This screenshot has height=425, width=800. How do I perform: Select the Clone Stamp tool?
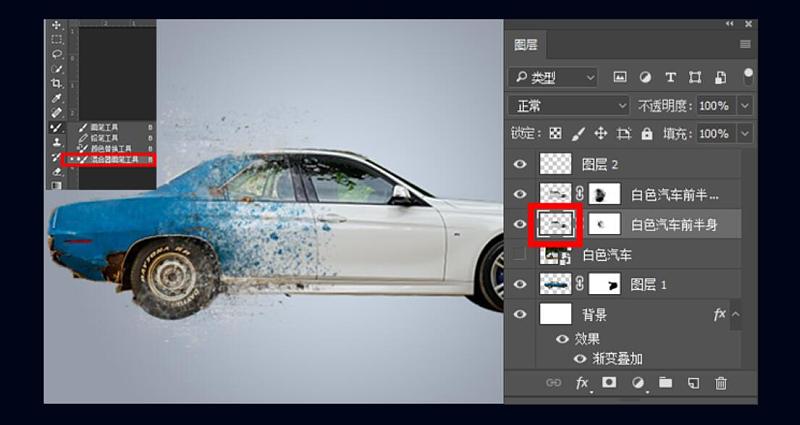click(57, 142)
